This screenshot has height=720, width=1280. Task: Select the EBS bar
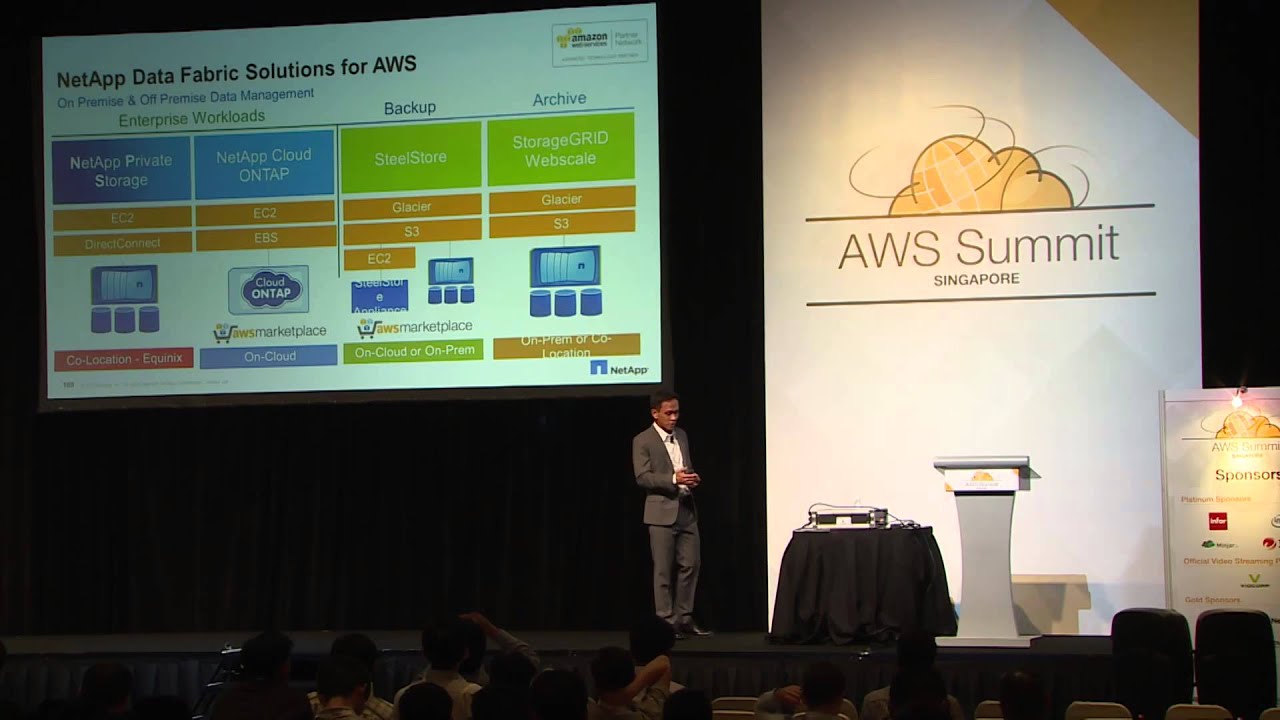coord(265,238)
